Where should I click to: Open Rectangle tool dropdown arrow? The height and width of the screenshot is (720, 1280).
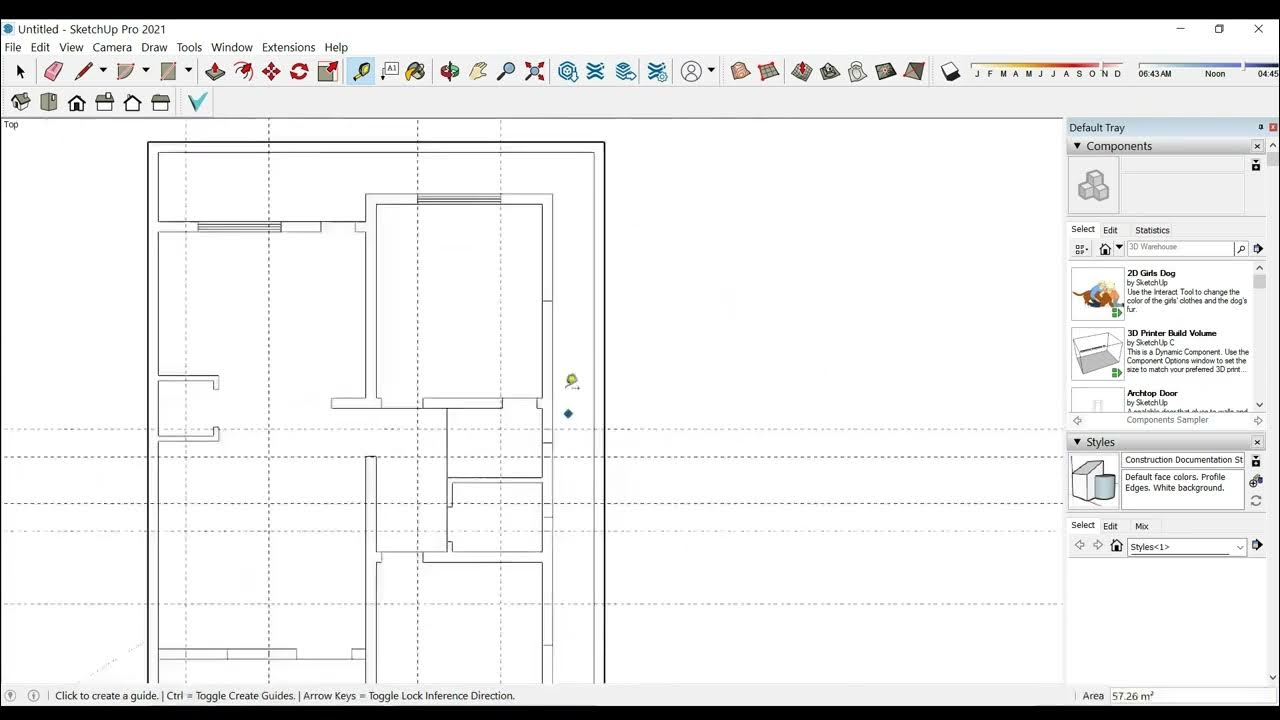[x=188, y=71]
